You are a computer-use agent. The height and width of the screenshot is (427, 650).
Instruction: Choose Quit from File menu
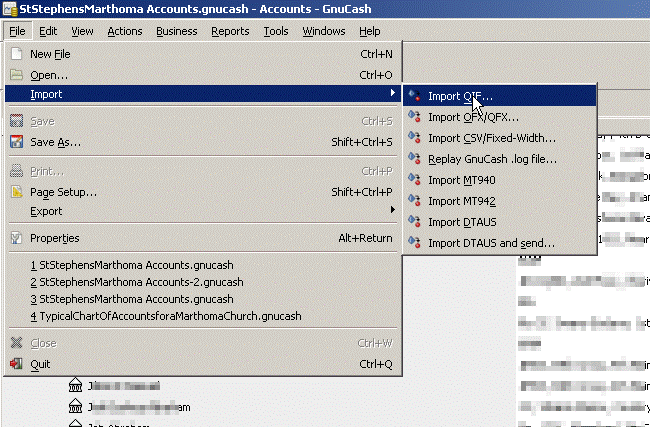[203, 364]
